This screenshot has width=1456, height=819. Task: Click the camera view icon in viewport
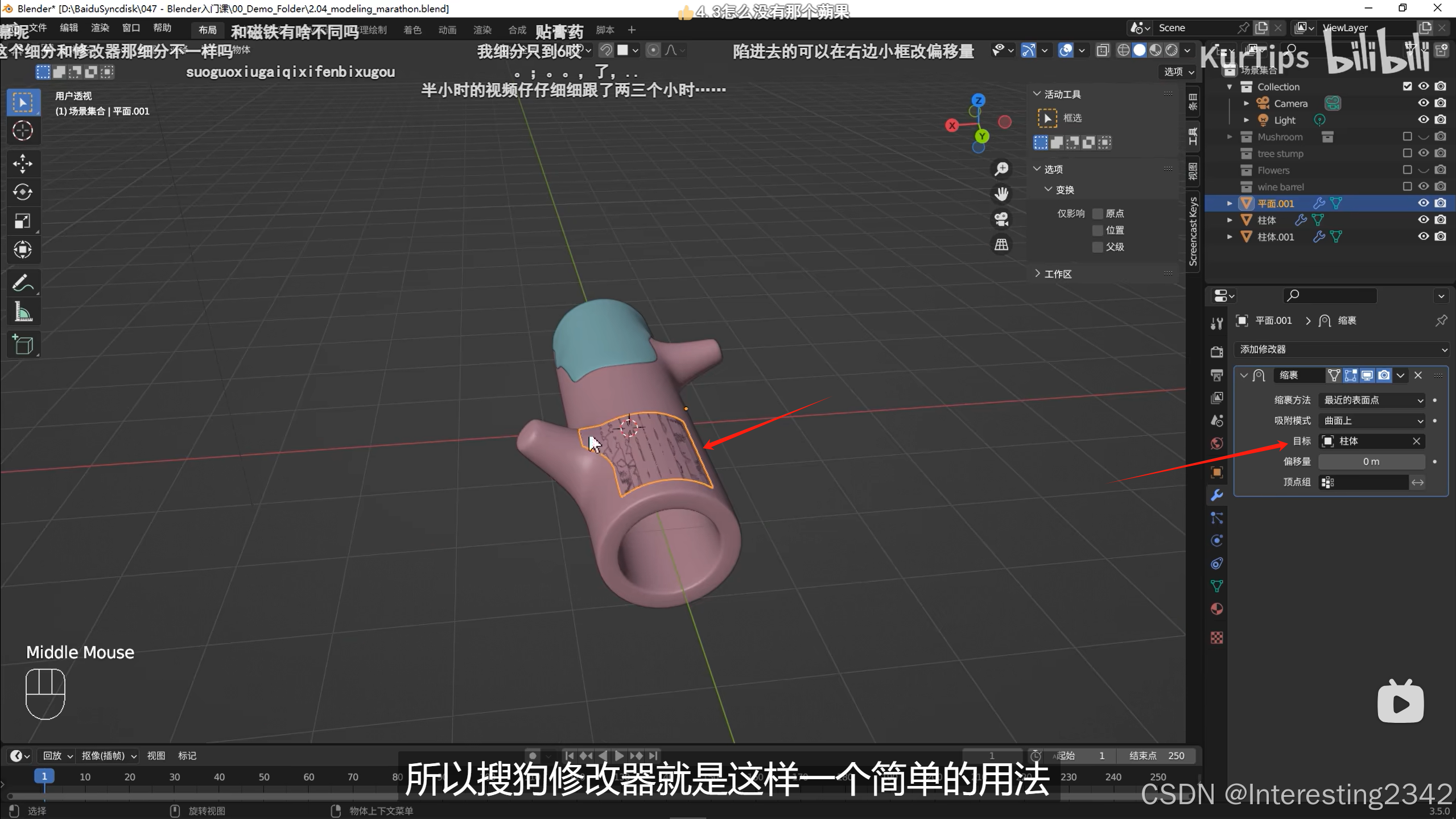pos(1001,219)
